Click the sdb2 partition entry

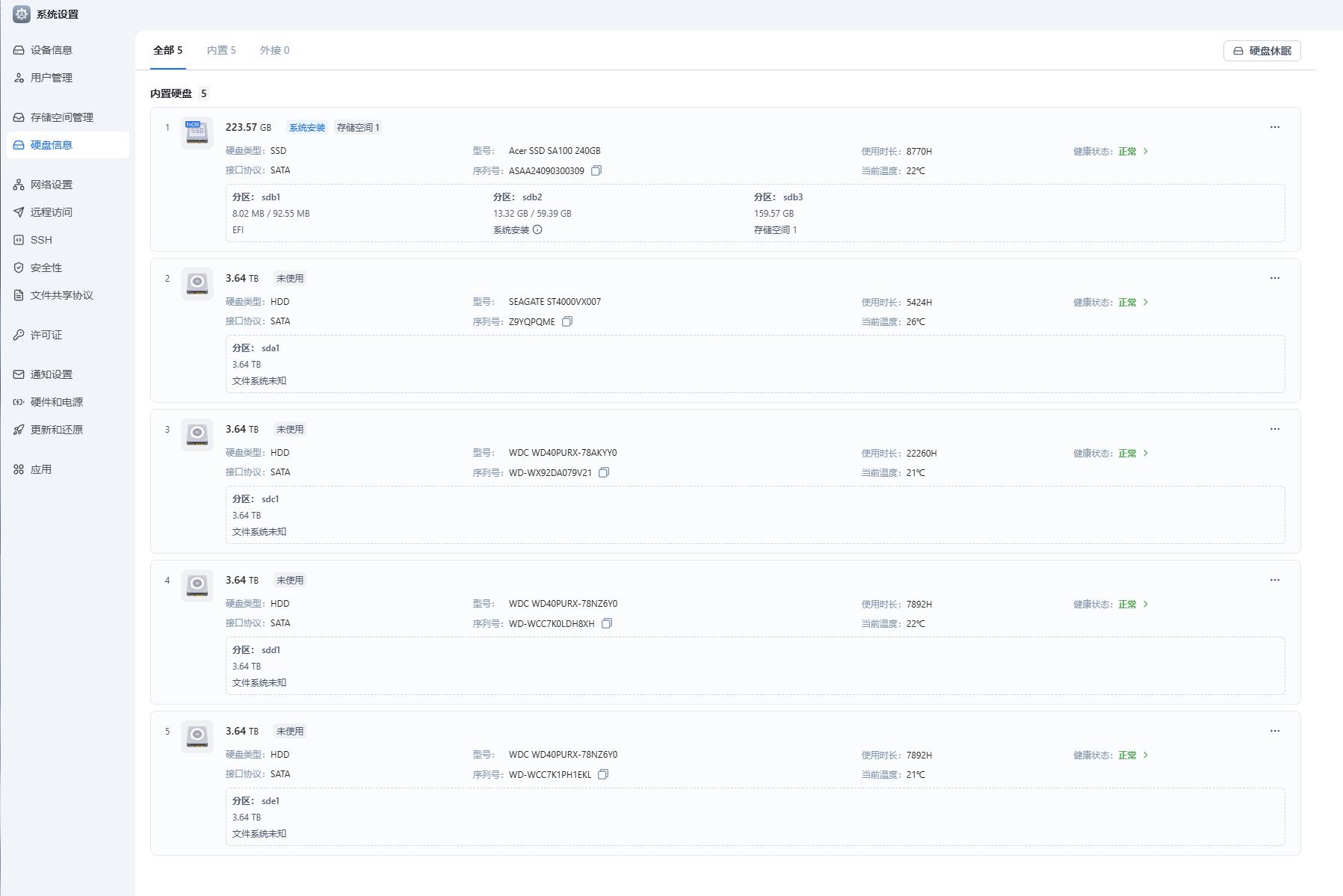point(532,213)
